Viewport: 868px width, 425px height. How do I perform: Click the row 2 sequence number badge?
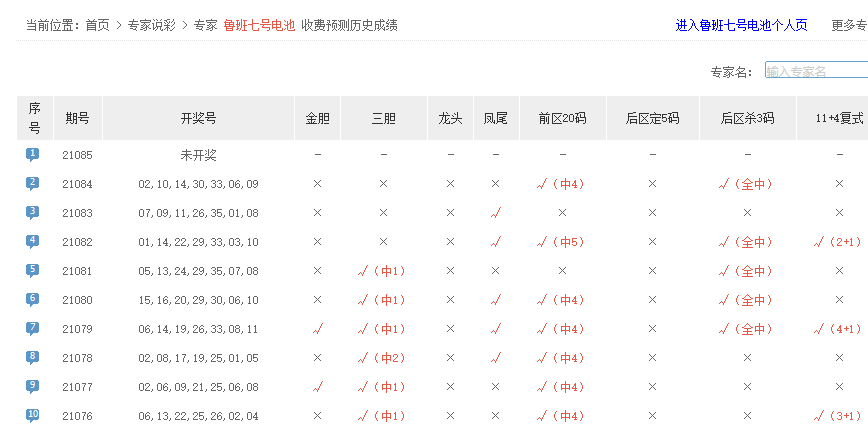pos(33,184)
